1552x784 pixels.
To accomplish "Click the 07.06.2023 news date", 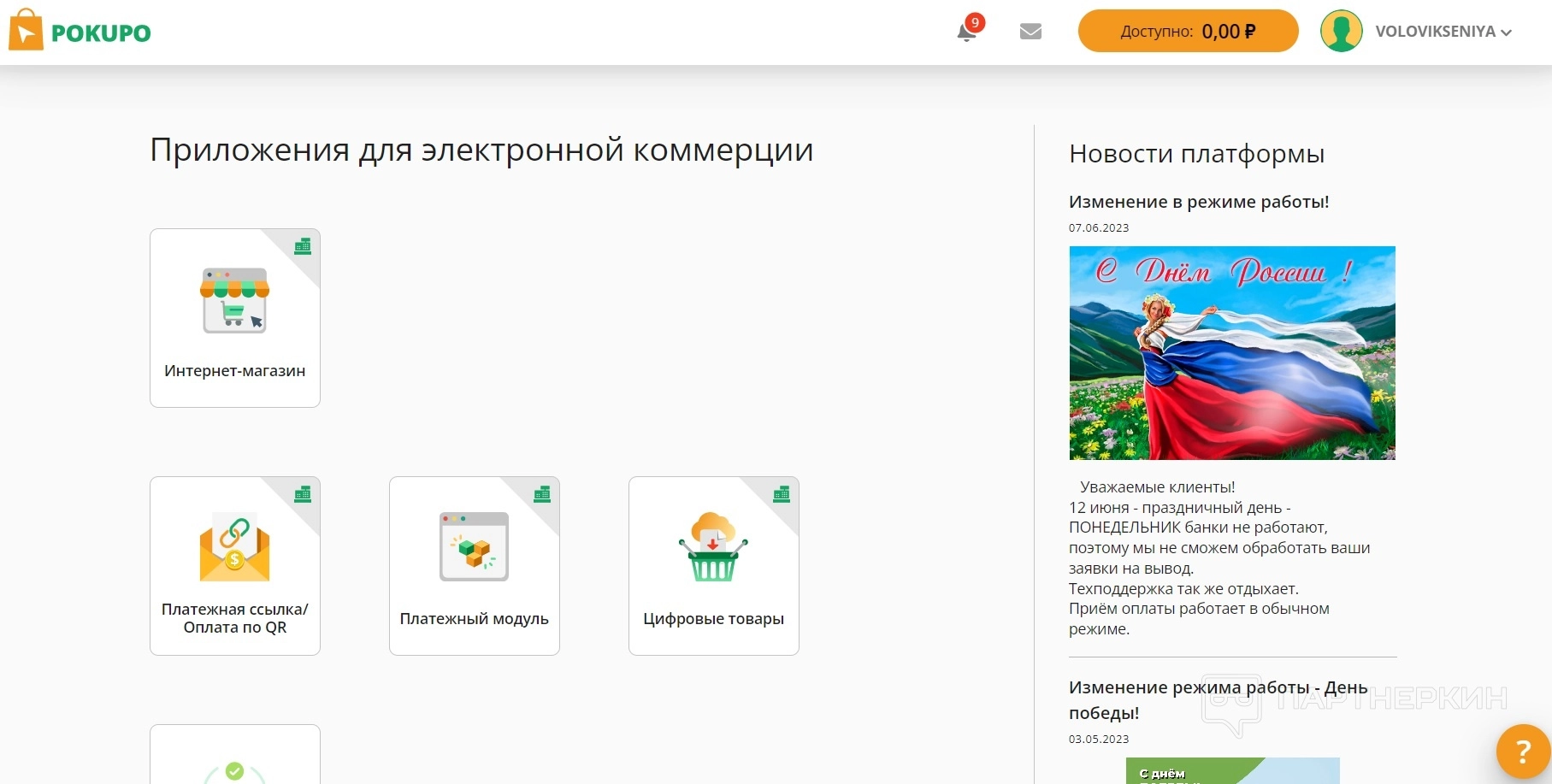I will (1099, 228).
